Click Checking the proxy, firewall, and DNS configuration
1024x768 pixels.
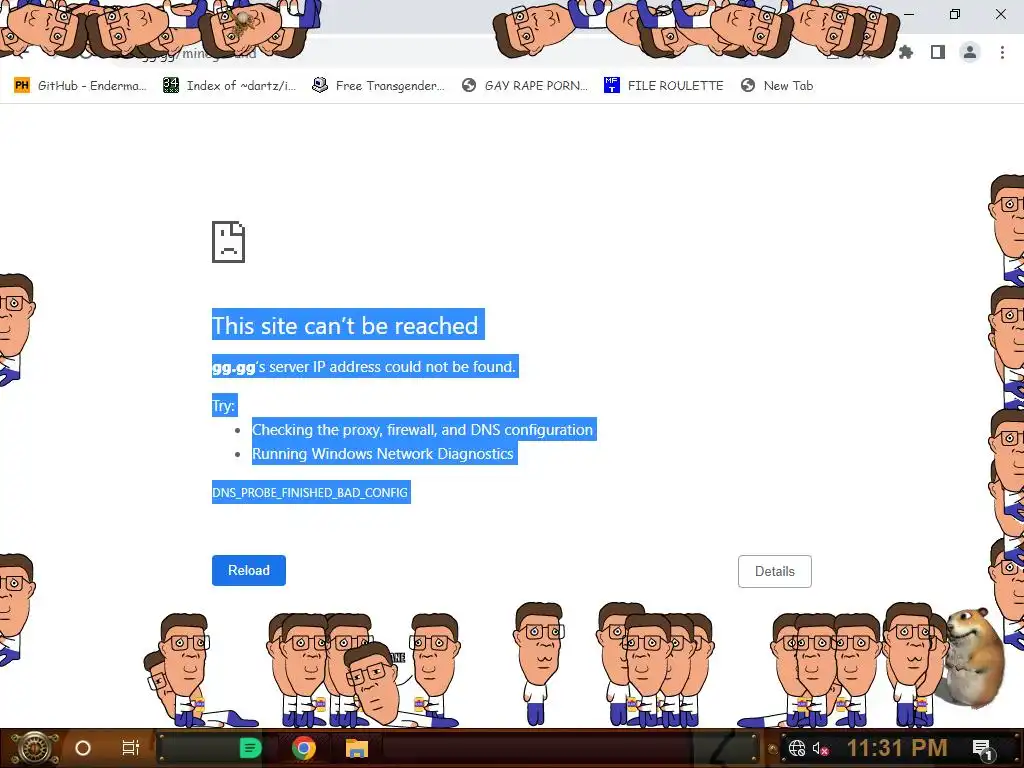click(423, 430)
